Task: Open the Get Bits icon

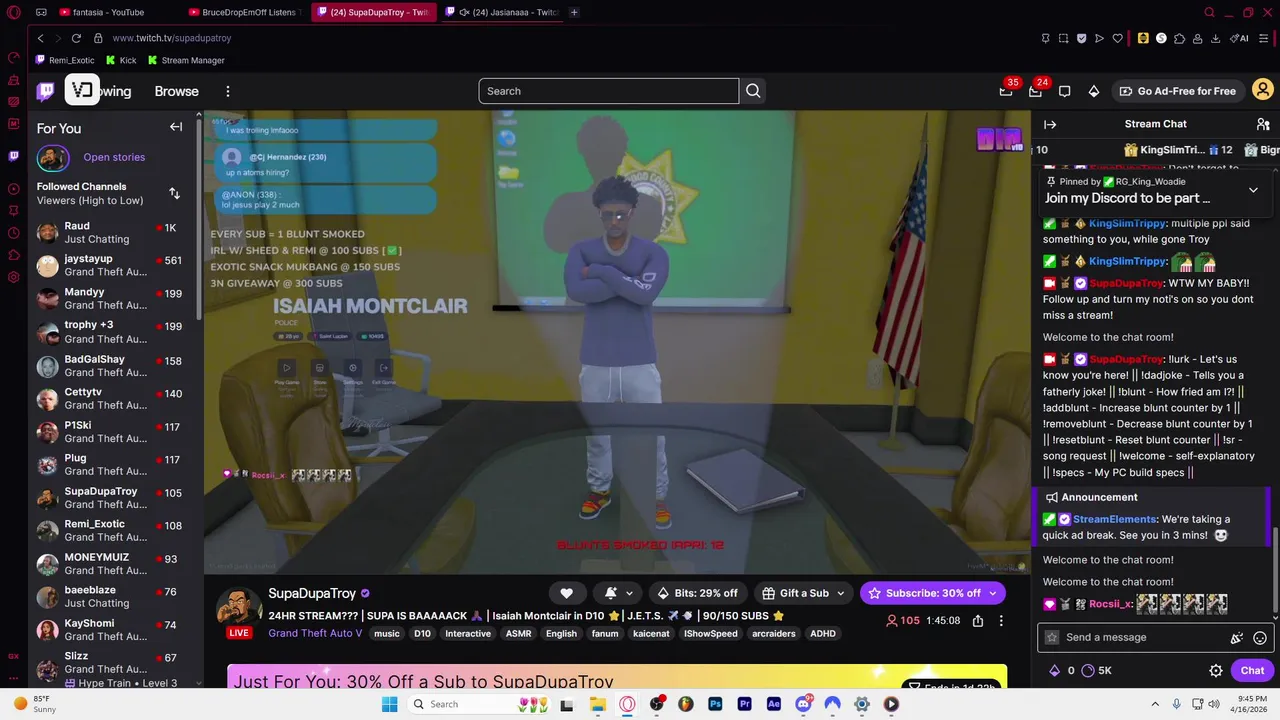Action: point(1094,91)
